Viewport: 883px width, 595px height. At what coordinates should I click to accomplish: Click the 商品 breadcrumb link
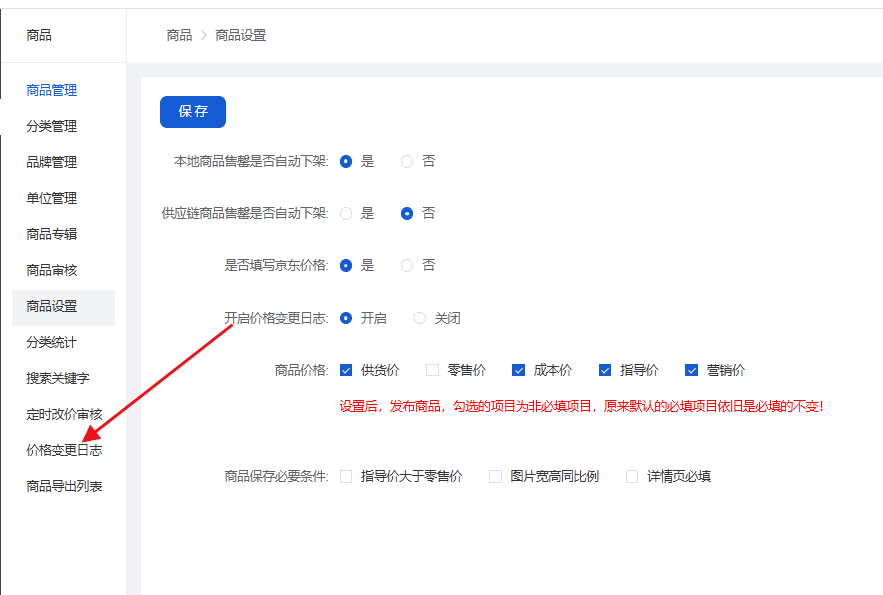click(179, 35)
